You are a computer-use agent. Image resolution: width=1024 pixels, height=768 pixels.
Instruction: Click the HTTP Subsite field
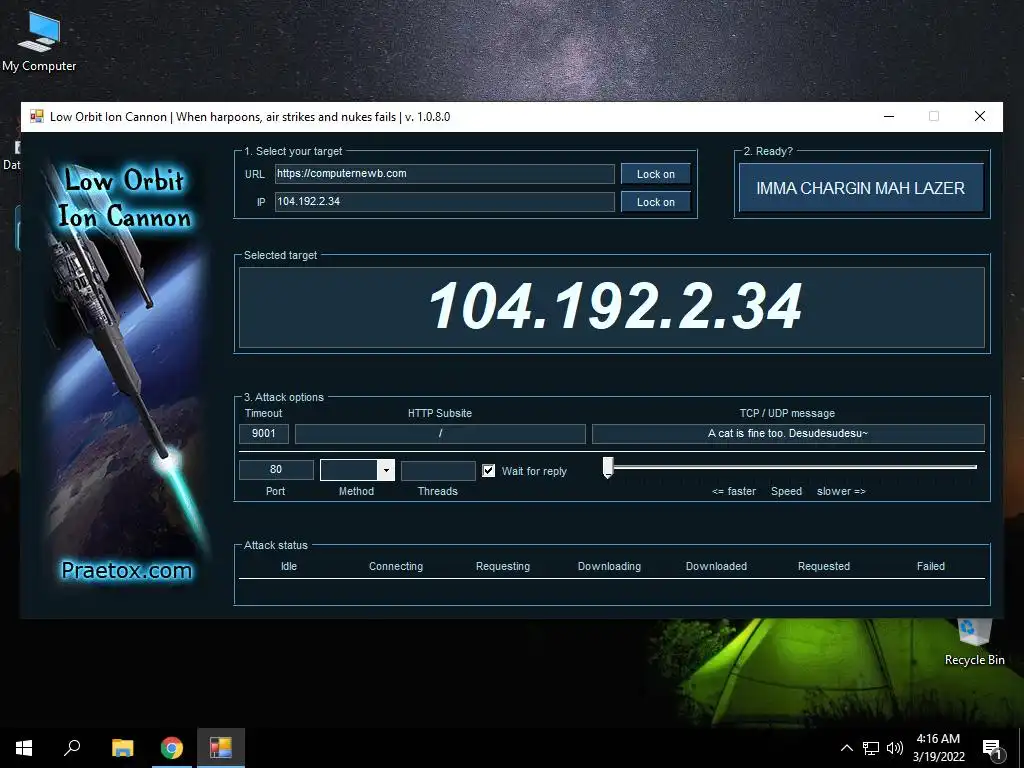pyautogui.click(x=440, y=434)
